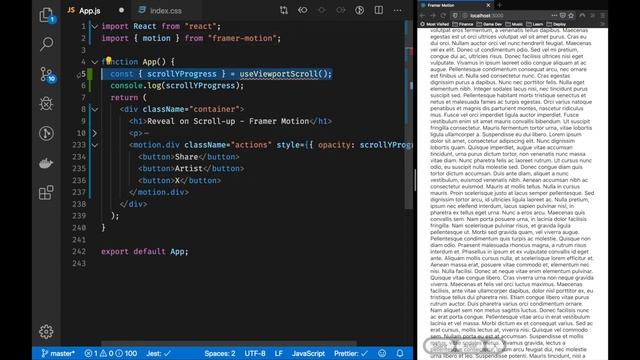Go forward in the browser window
Screen dimensions: 640x360
[433, 16]
